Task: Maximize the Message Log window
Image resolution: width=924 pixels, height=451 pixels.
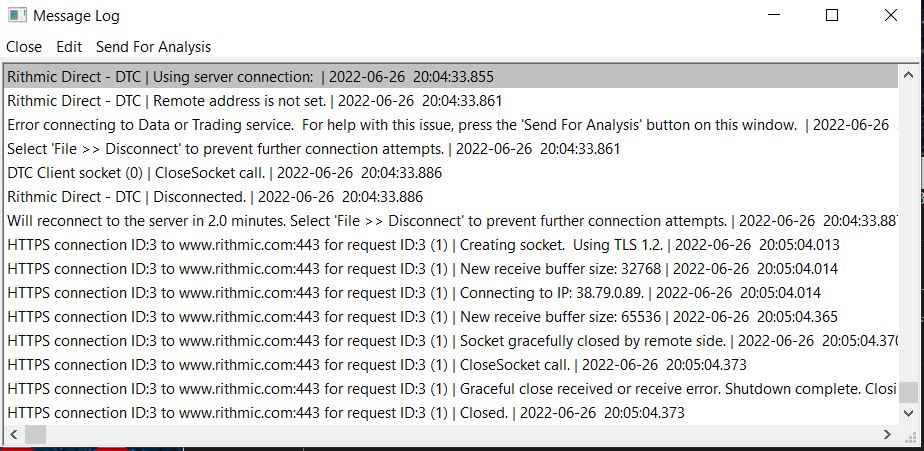Action: [832, 16]
